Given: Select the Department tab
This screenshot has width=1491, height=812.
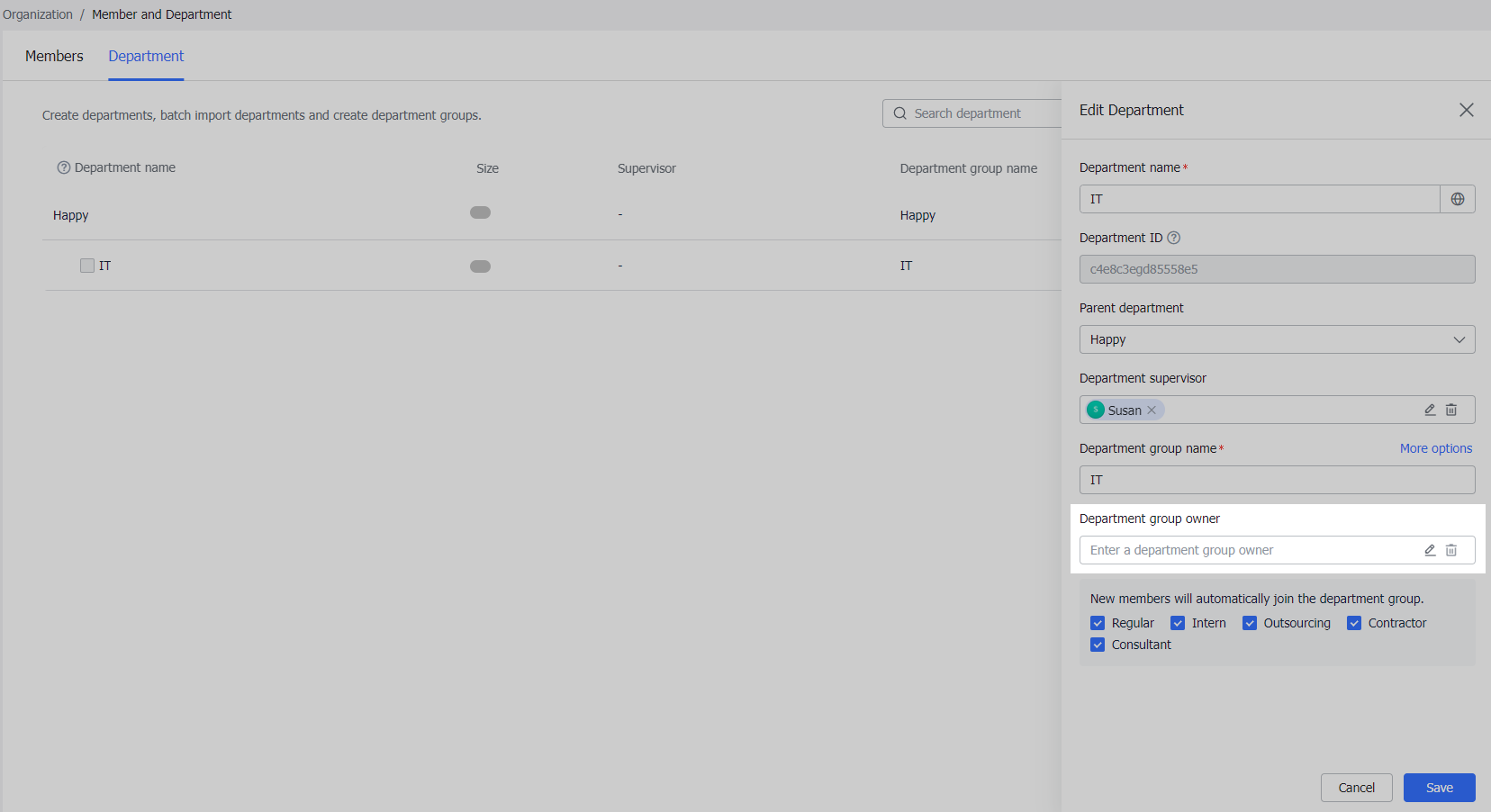Looking at the screenshot, I should point(146,56).
